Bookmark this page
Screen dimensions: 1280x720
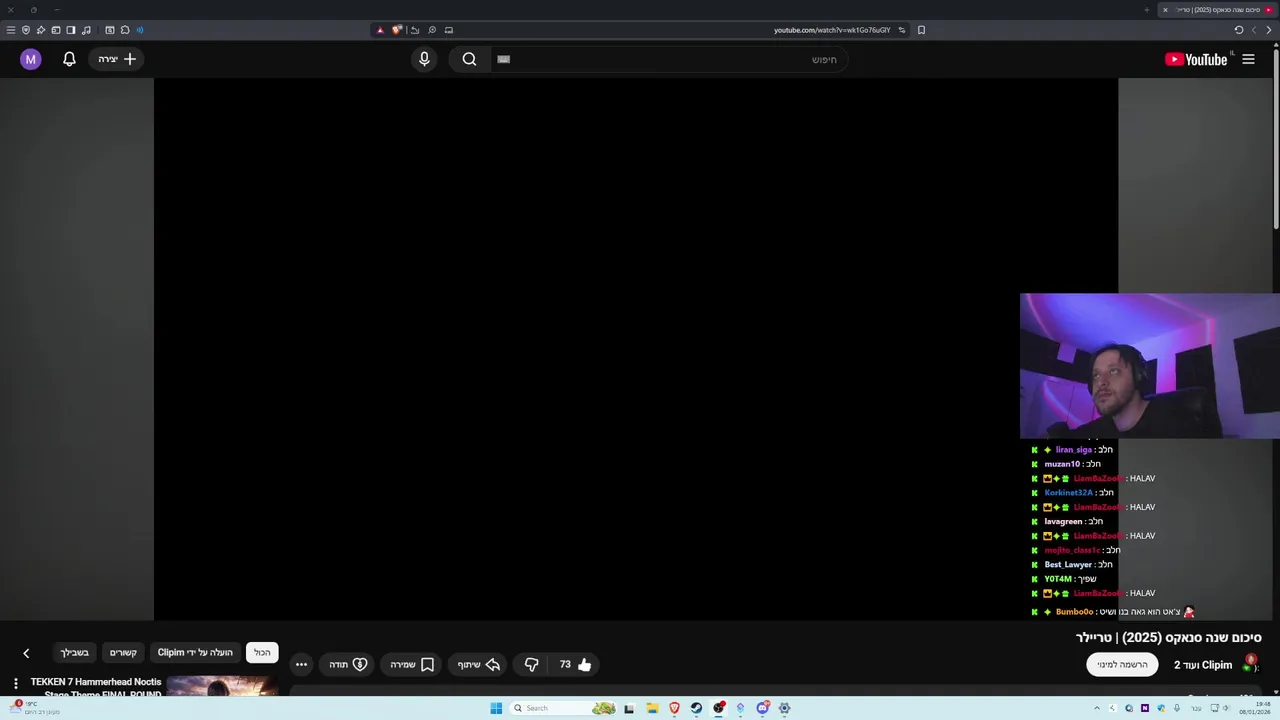921,30
